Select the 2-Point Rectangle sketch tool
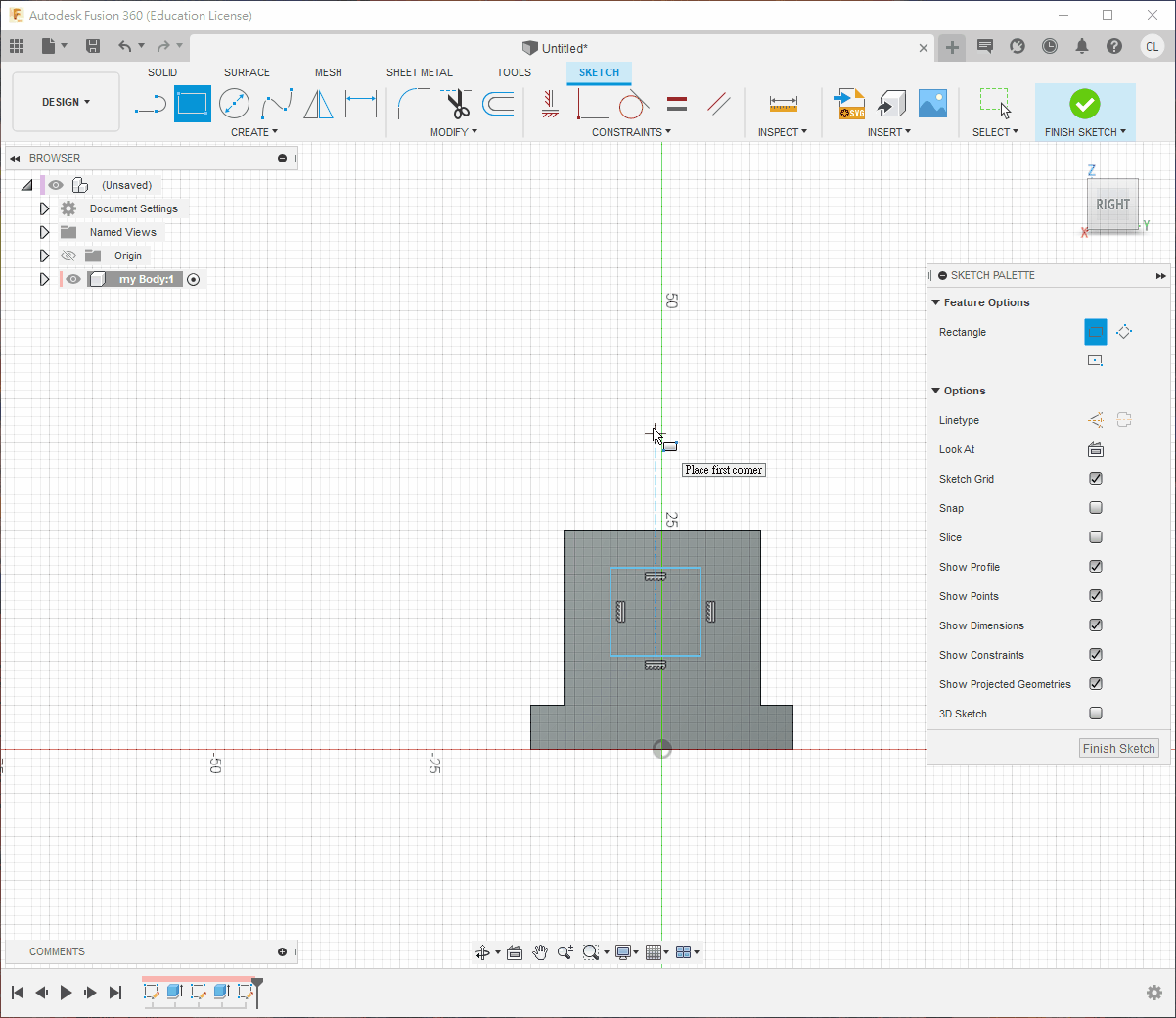This screenshot has width=1176, height=1018. coord(193,103)
